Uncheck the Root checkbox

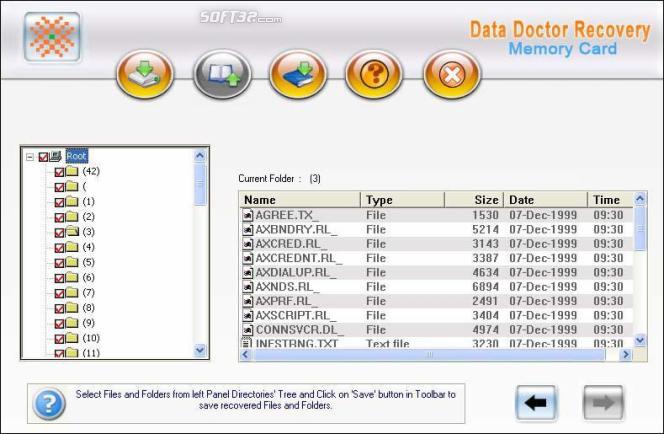pos(43,157)
